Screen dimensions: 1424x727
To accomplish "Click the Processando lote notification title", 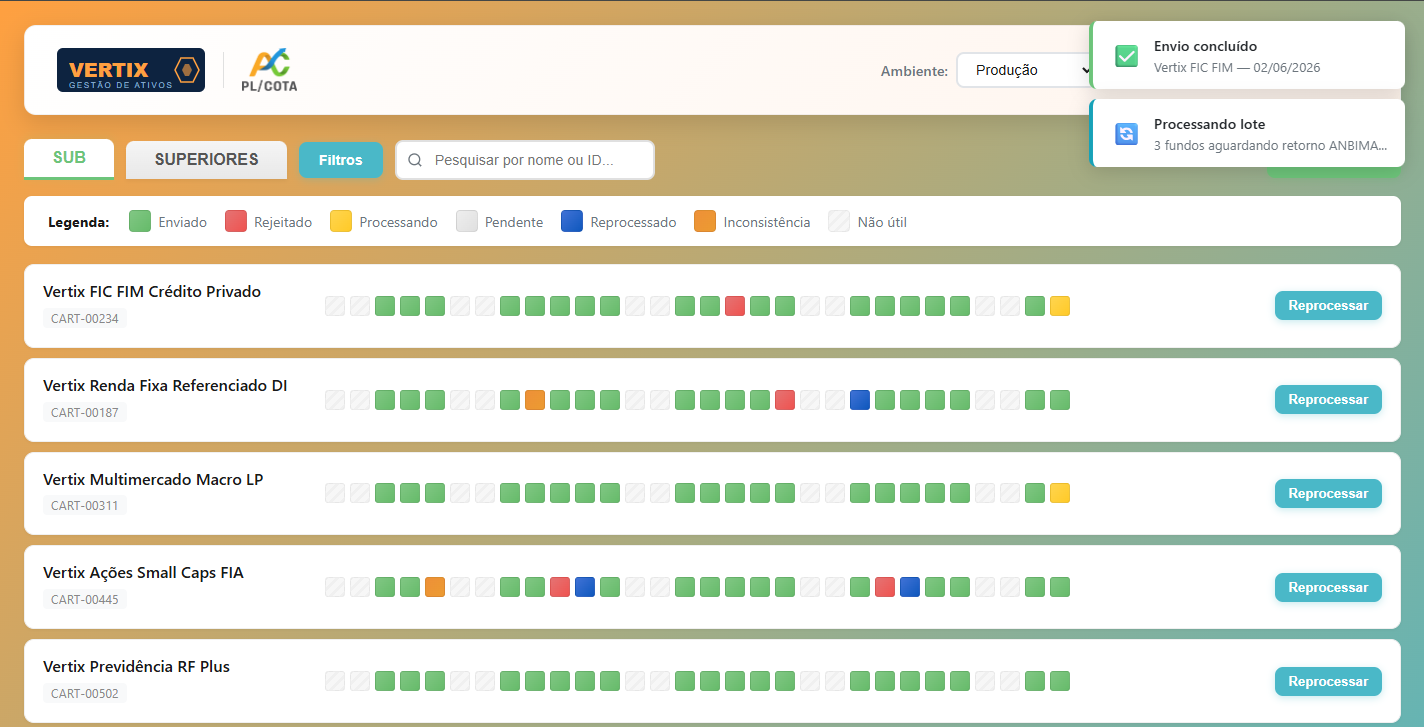I will point(1209,124).
